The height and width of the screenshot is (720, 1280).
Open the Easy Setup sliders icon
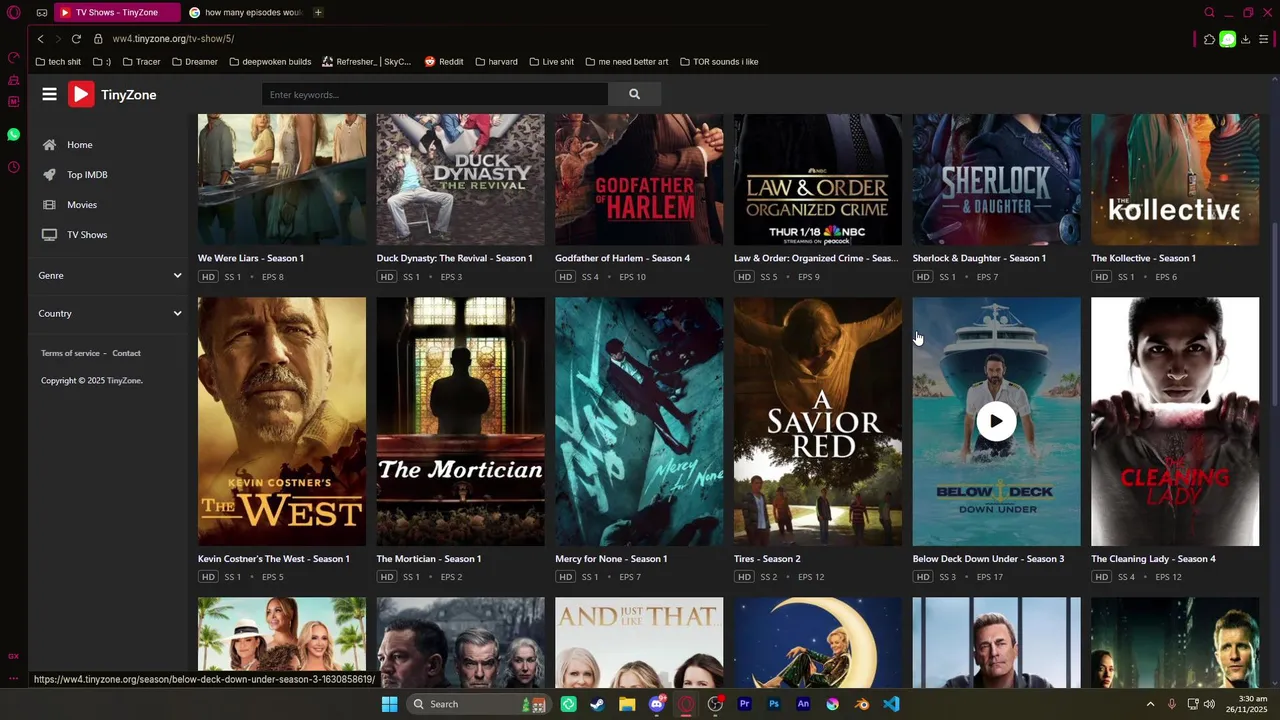(x=1264, y=39)
